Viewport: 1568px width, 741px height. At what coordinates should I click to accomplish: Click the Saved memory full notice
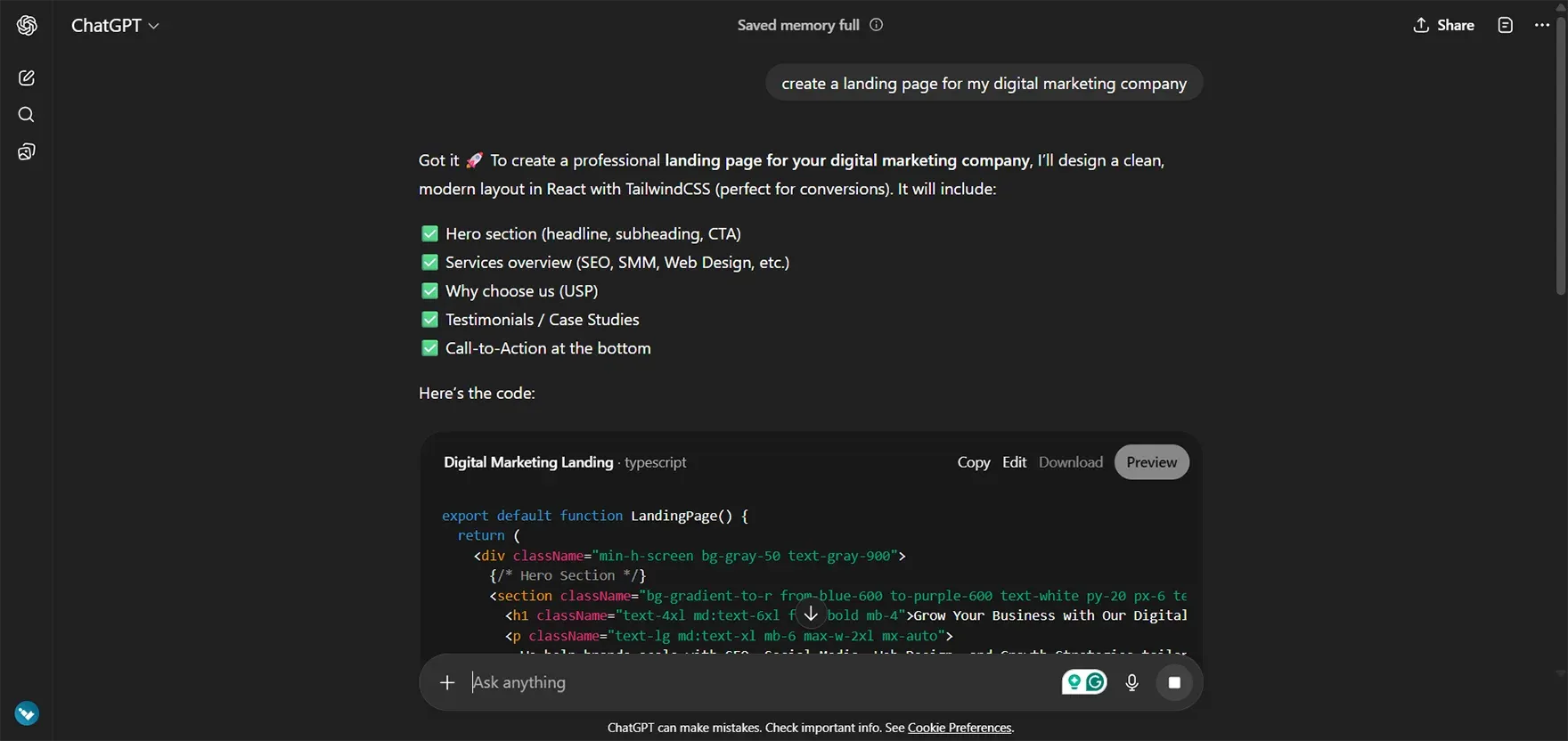pyautogui.click(x=798, y=25)
